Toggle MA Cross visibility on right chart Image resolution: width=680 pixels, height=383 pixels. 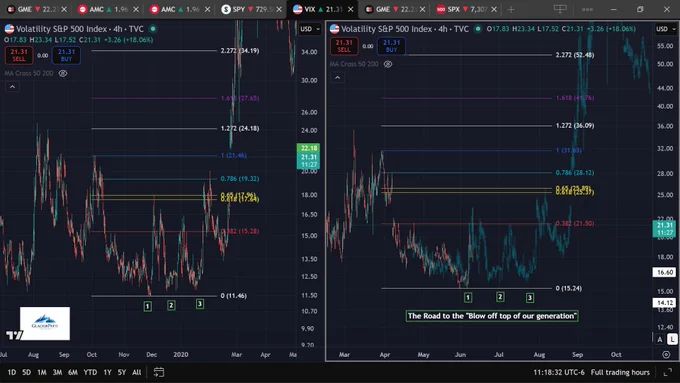tap(388, 64)
